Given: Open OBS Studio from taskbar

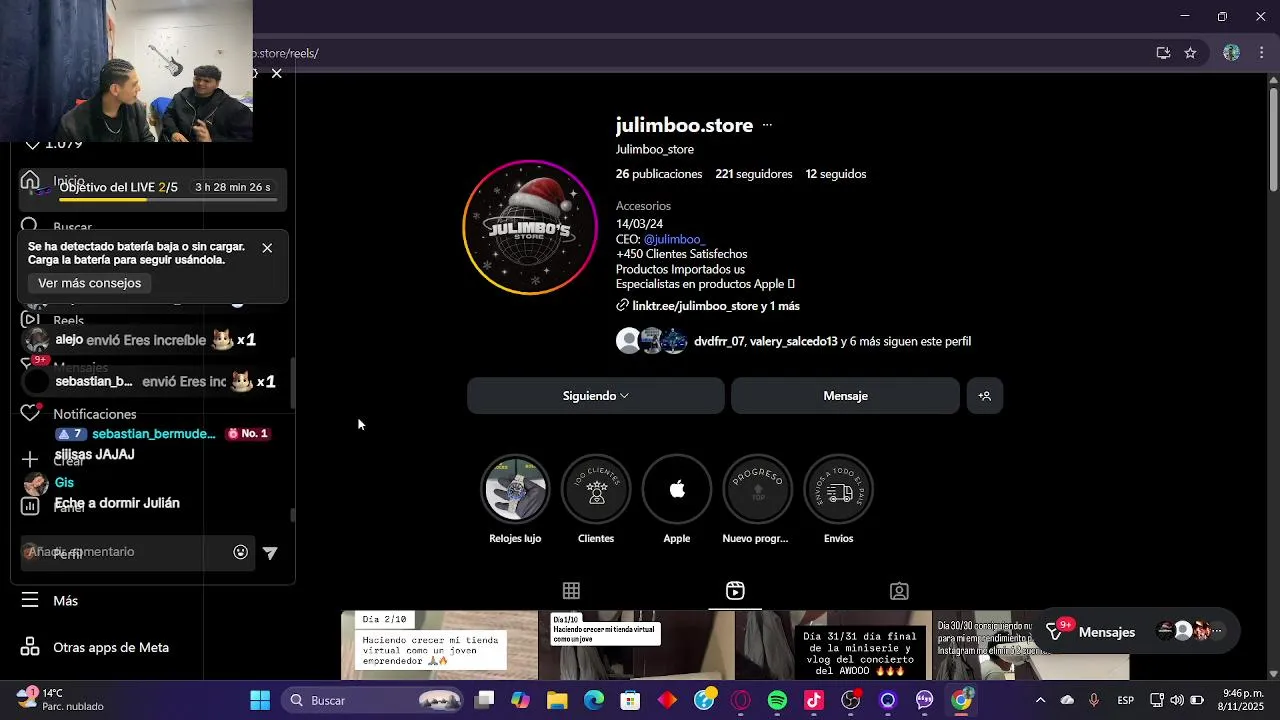Looking at the screenshot, I should (x=851, y=700).
